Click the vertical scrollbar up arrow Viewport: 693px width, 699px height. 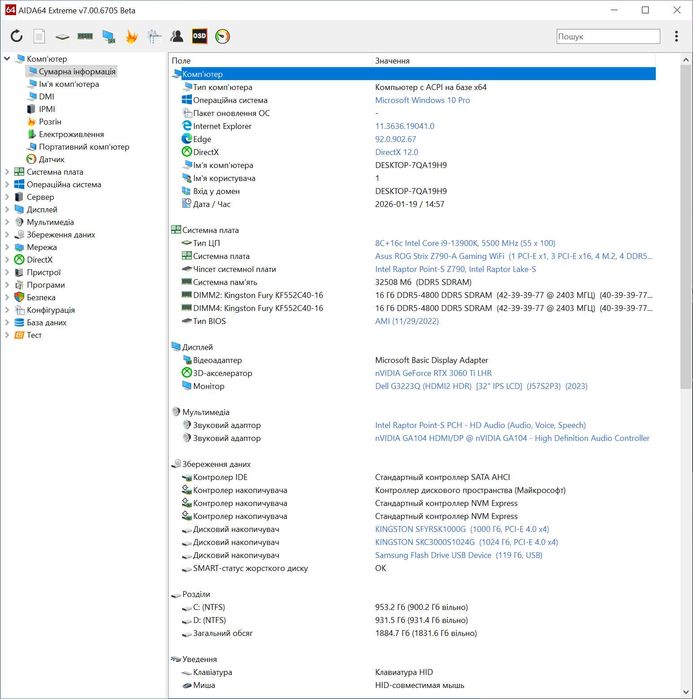click(685, 59)
